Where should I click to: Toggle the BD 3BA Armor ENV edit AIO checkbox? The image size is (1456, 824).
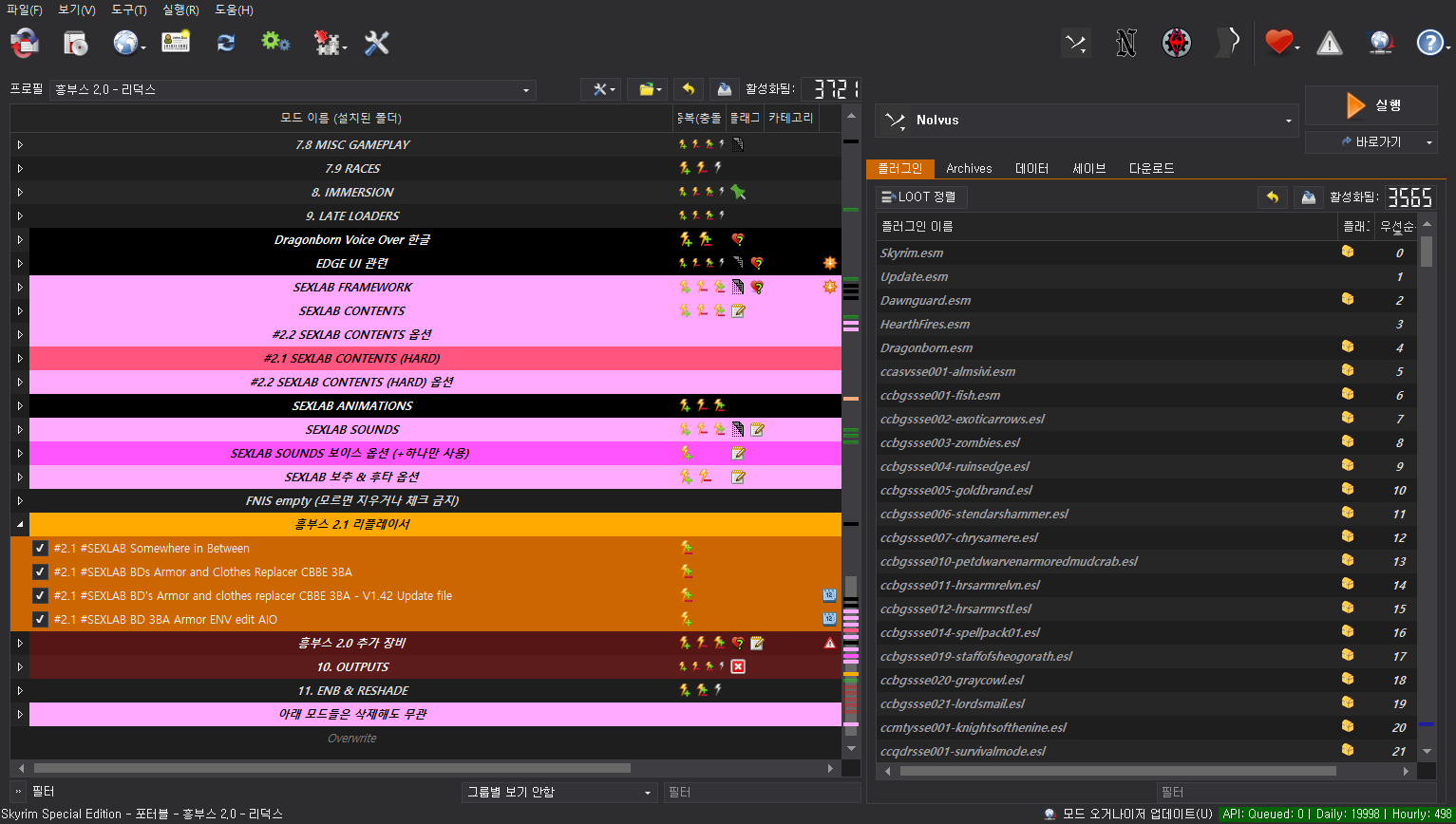click(40, 620)
